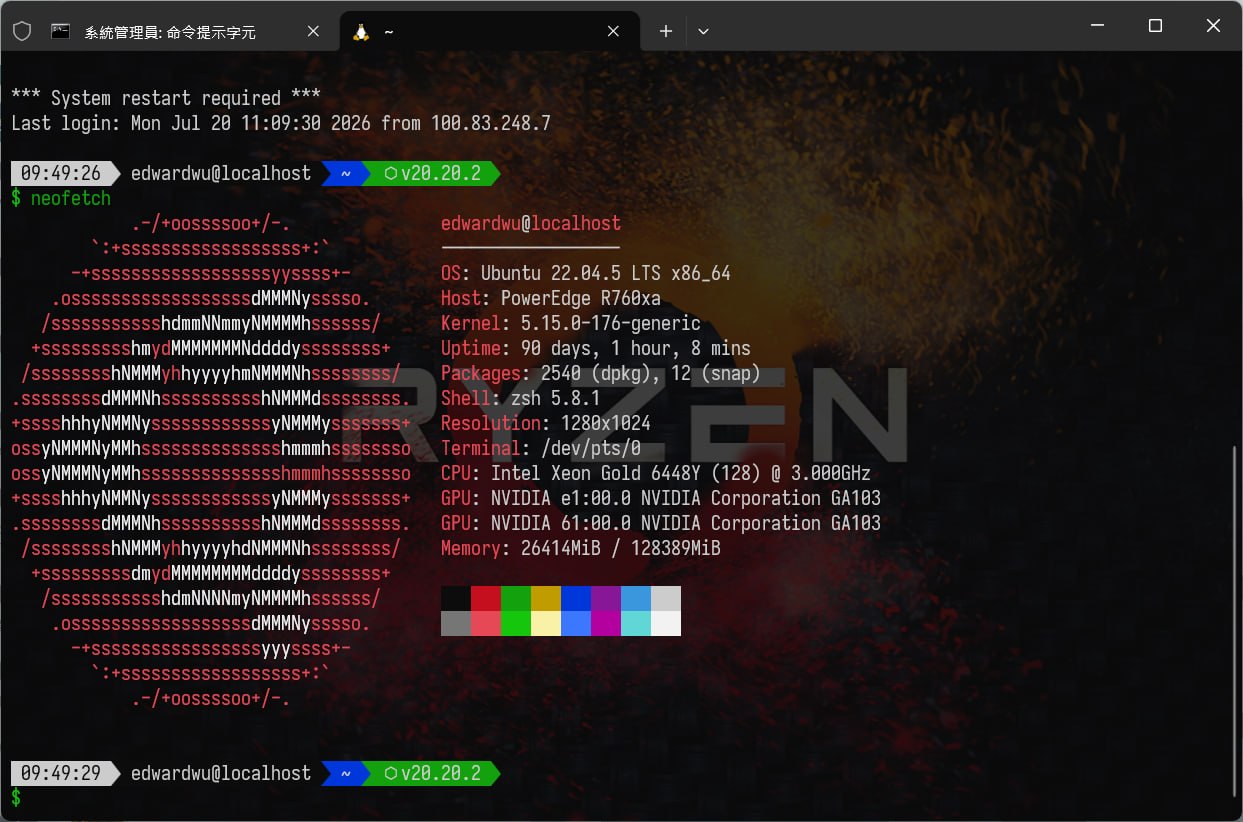The image size is (1243, 822).
Task: Click the Uptime: 90 days line
Action: tap(596, 348)
